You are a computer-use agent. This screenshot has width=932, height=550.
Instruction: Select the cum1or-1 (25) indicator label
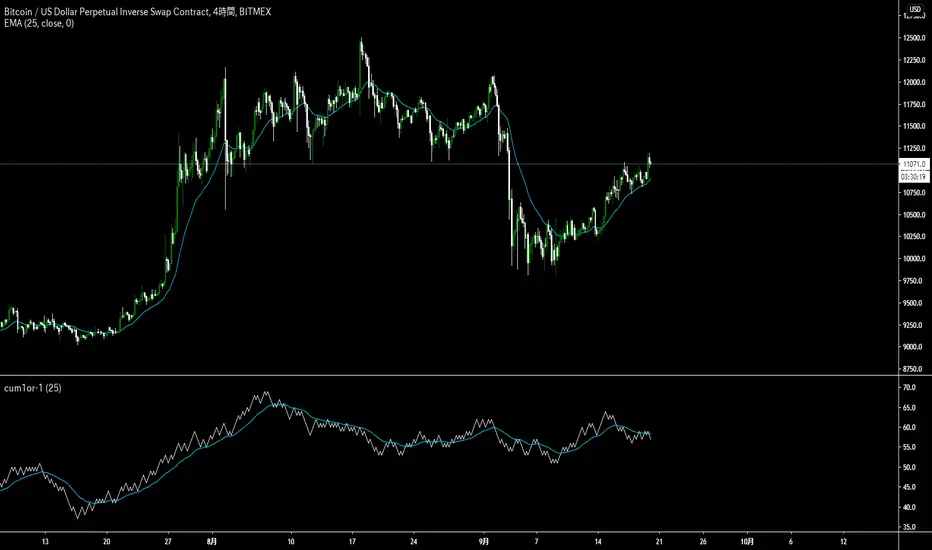tap(33, 388)
